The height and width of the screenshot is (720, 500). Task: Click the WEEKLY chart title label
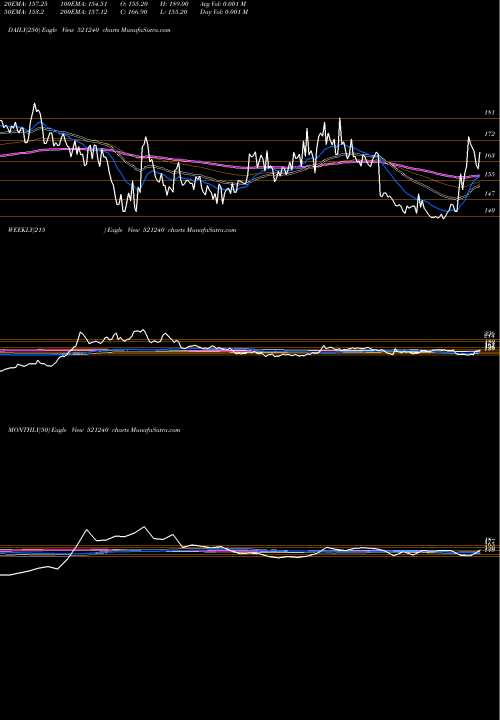(x=122, y=230)
